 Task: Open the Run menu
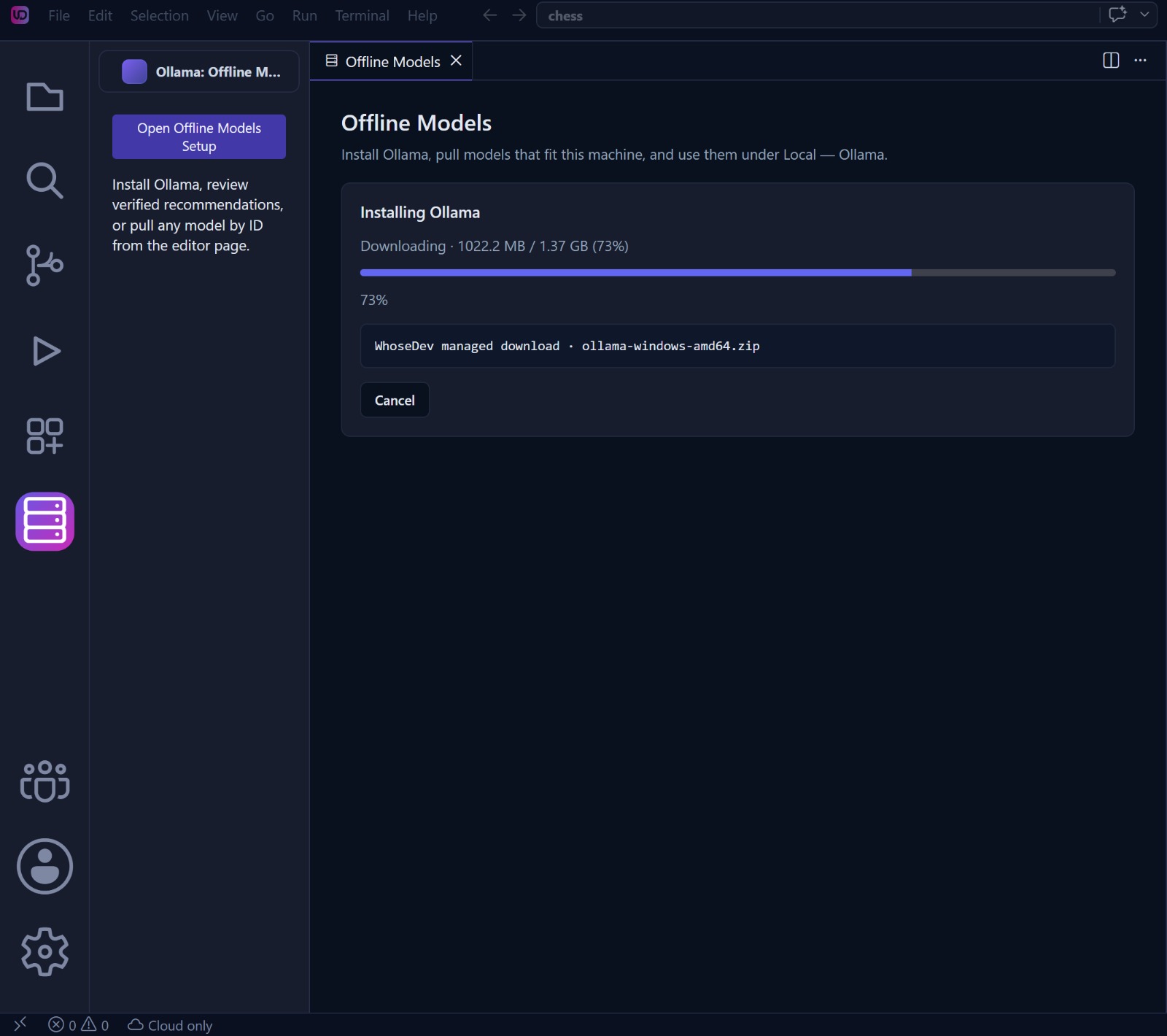click(x=305, y=15)
